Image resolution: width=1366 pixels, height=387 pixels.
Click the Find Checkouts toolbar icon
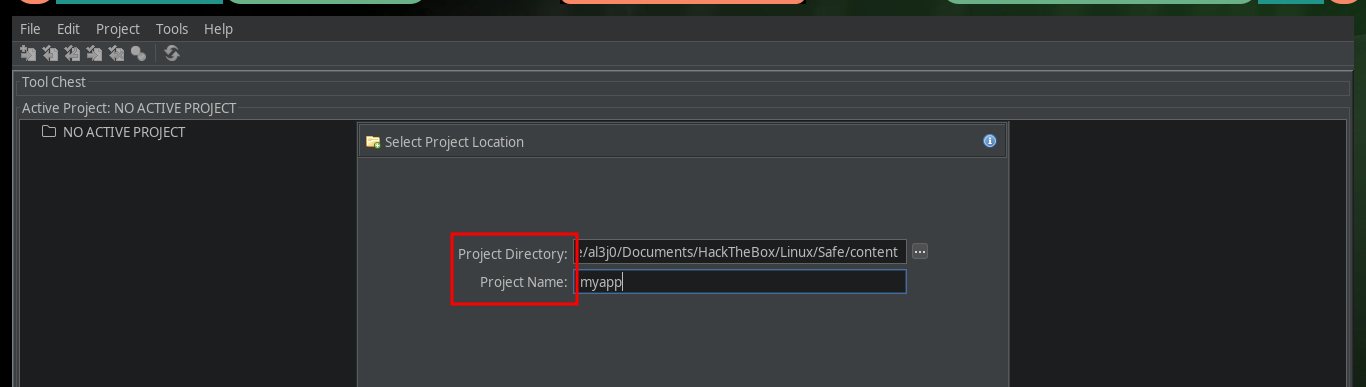138,53
